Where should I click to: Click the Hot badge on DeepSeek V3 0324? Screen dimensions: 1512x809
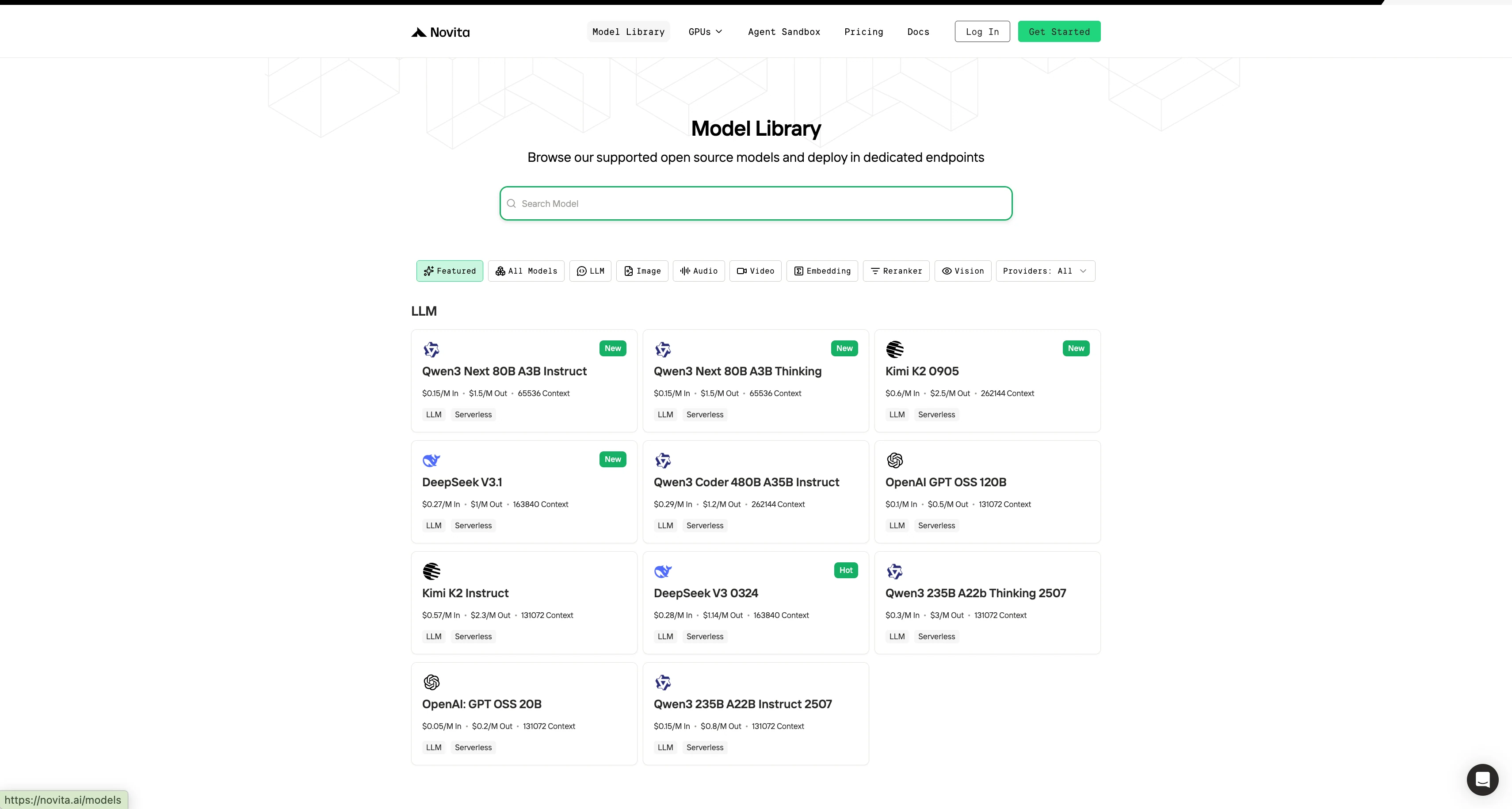pos(846,570)
